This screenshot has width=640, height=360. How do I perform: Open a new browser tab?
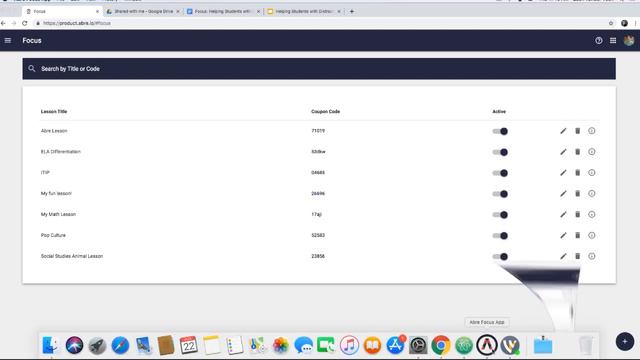pos(352,11)
